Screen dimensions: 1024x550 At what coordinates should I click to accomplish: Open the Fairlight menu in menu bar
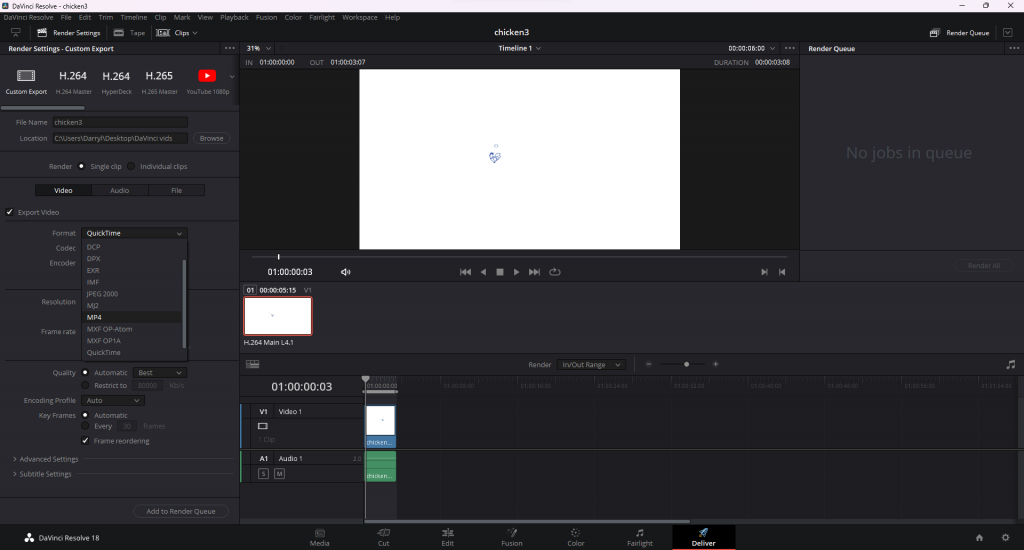click(x=322, y=18)
